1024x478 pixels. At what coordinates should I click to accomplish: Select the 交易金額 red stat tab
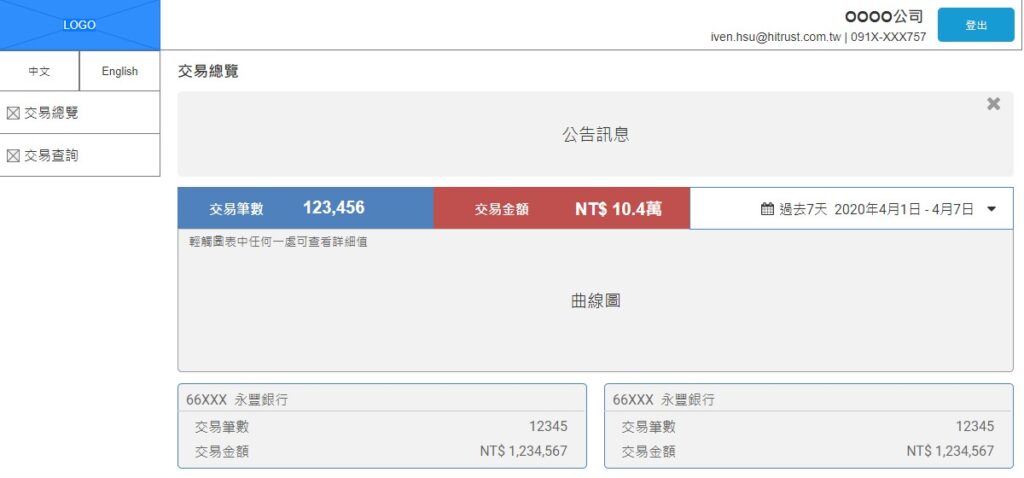click(561, 209)
